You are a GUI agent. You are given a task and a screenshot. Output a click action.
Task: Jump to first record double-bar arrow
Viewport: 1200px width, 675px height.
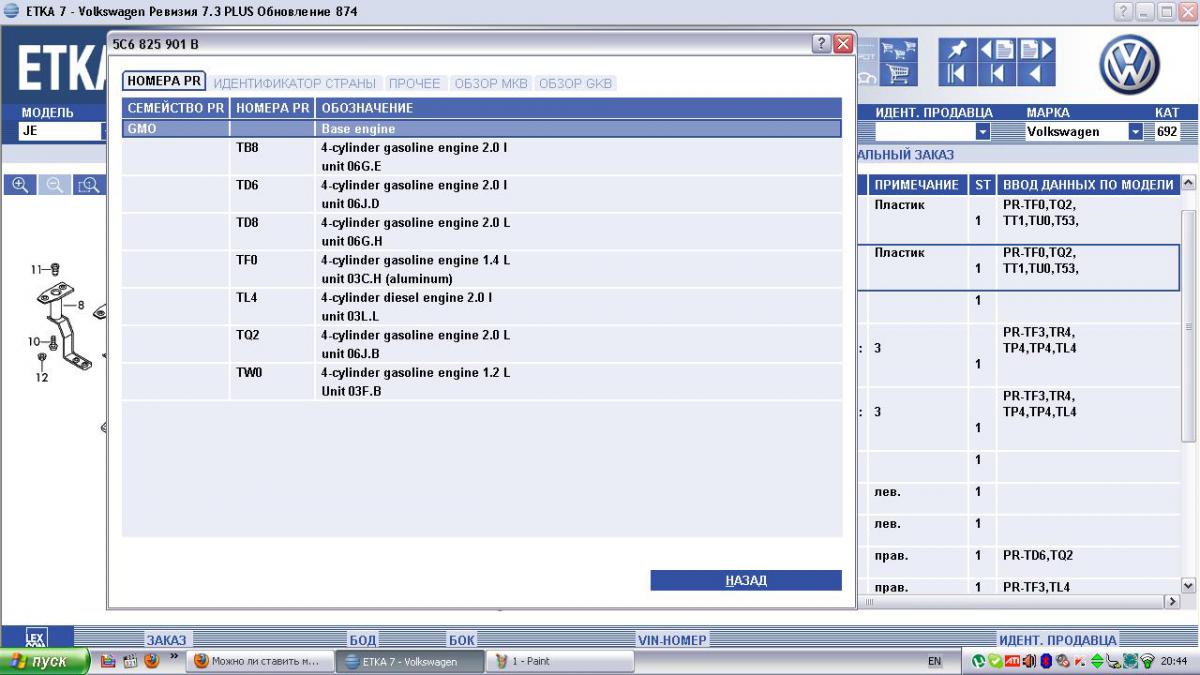(956, 74)
